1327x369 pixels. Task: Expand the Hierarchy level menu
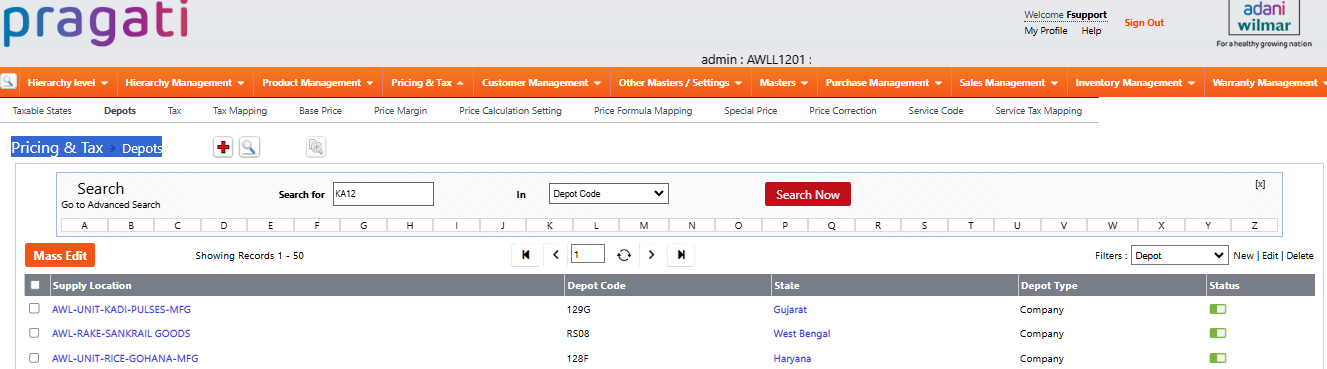[x=69, y=82]
